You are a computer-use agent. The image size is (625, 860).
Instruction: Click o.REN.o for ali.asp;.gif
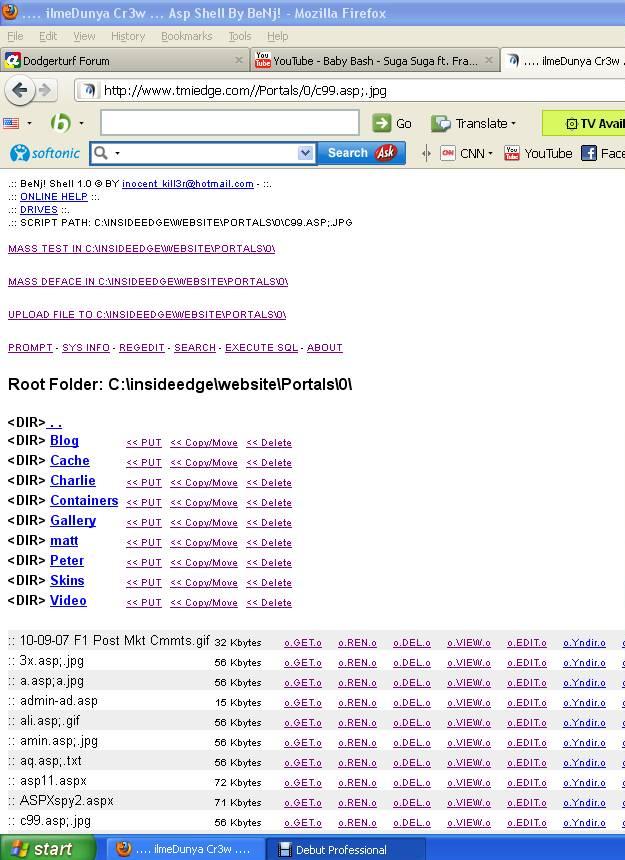(357, 723)
